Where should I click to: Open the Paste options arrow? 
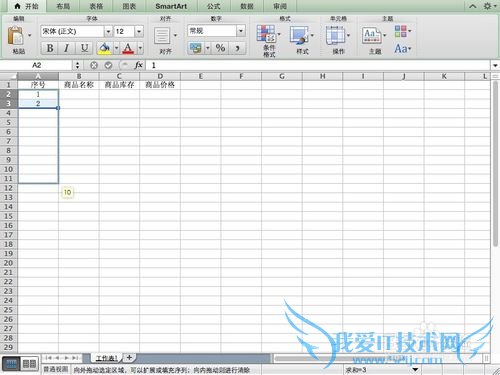(29, 35)
